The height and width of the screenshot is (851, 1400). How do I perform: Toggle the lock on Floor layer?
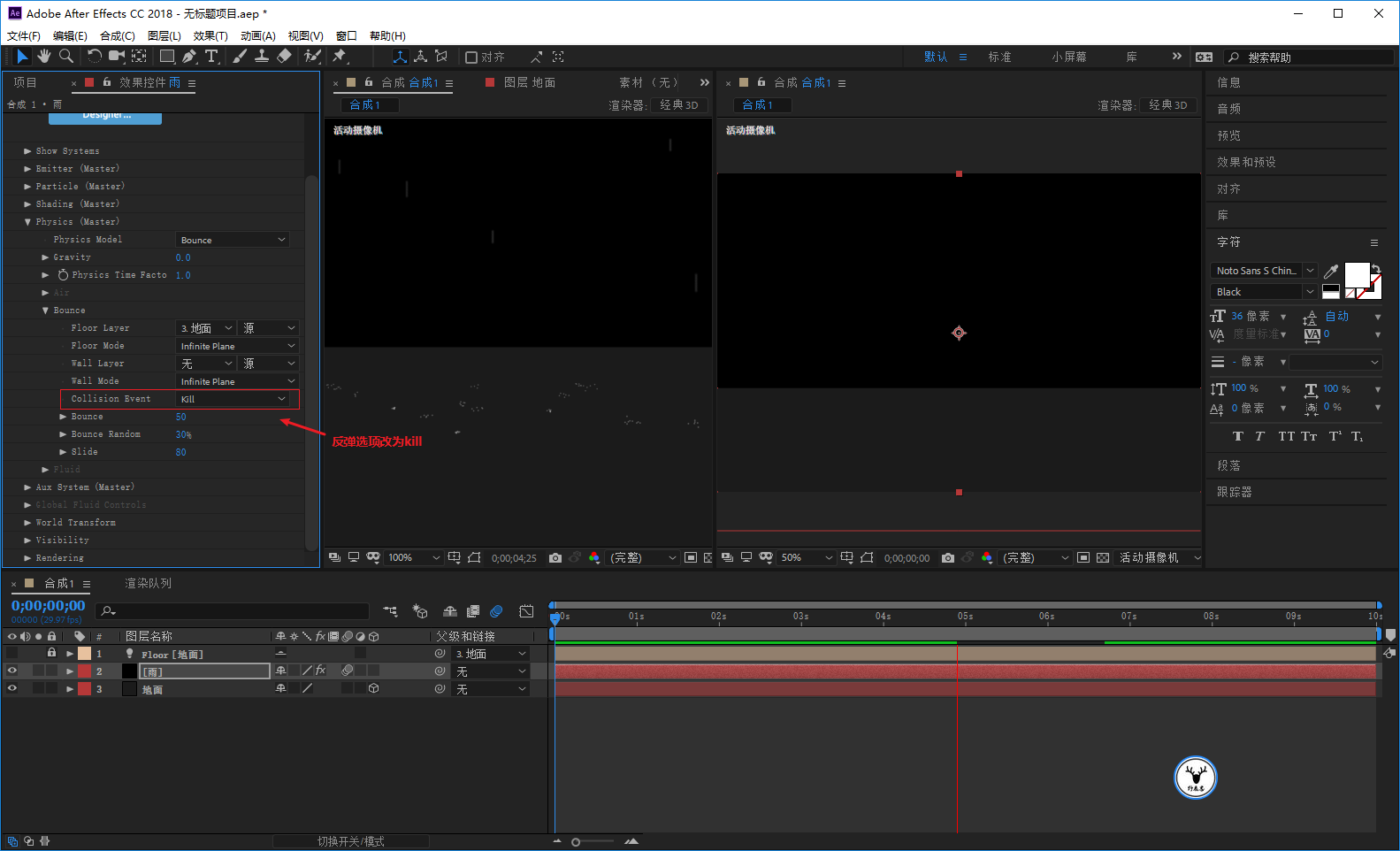tap(51, 654)
